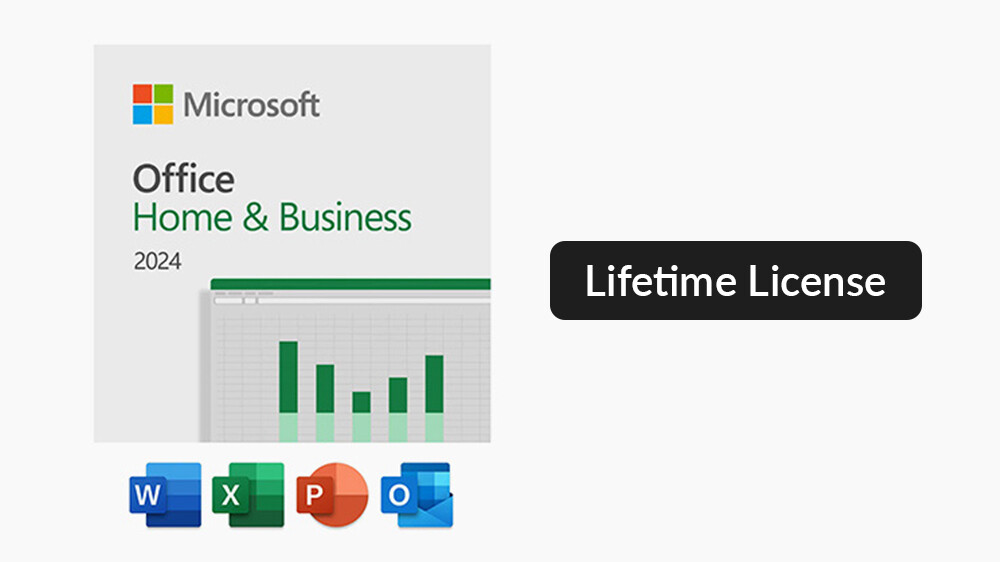Click the green square in Microsoft logo
The width and height of the screenshot is (1000, 562).
coord(163,94)
